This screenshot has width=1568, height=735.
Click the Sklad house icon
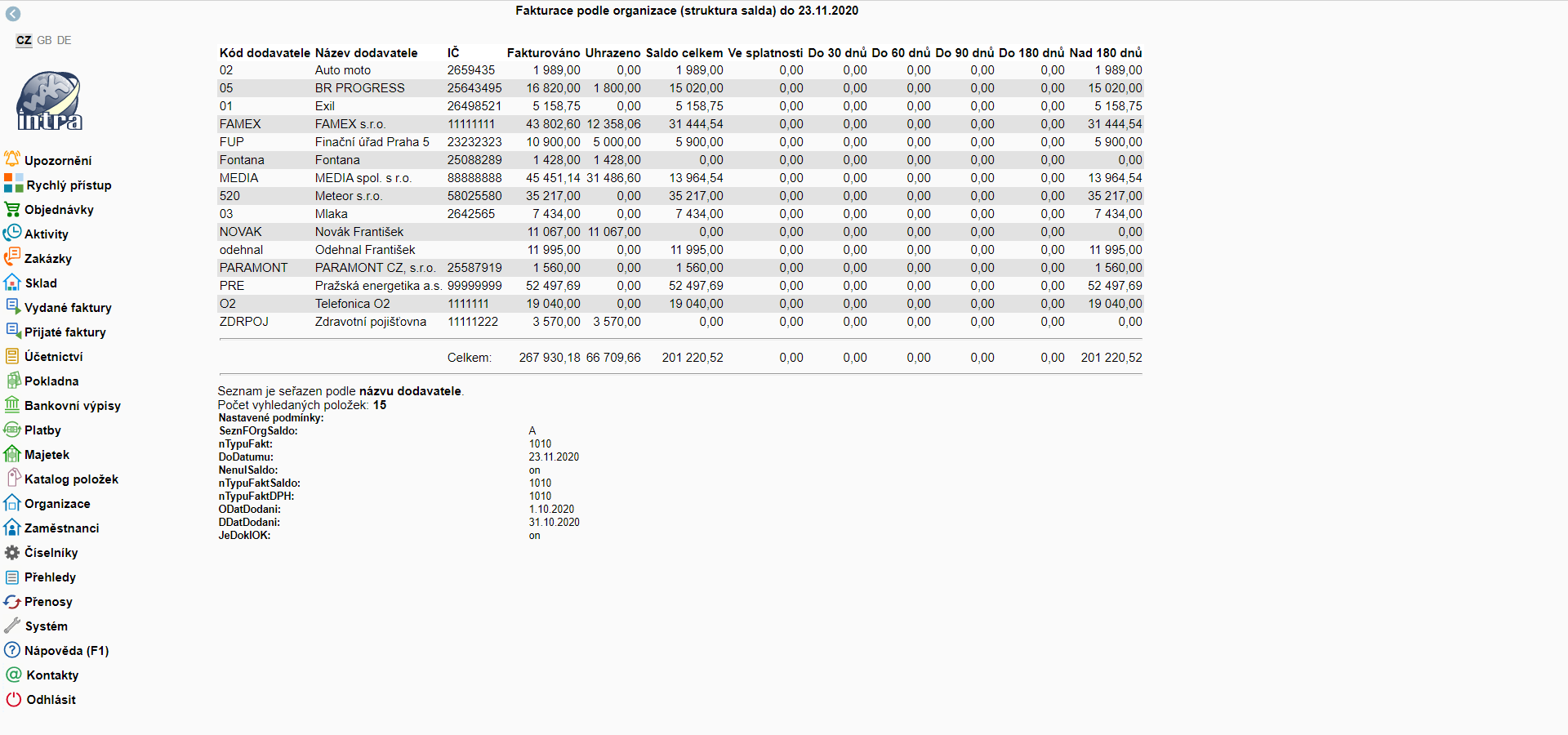12,283
